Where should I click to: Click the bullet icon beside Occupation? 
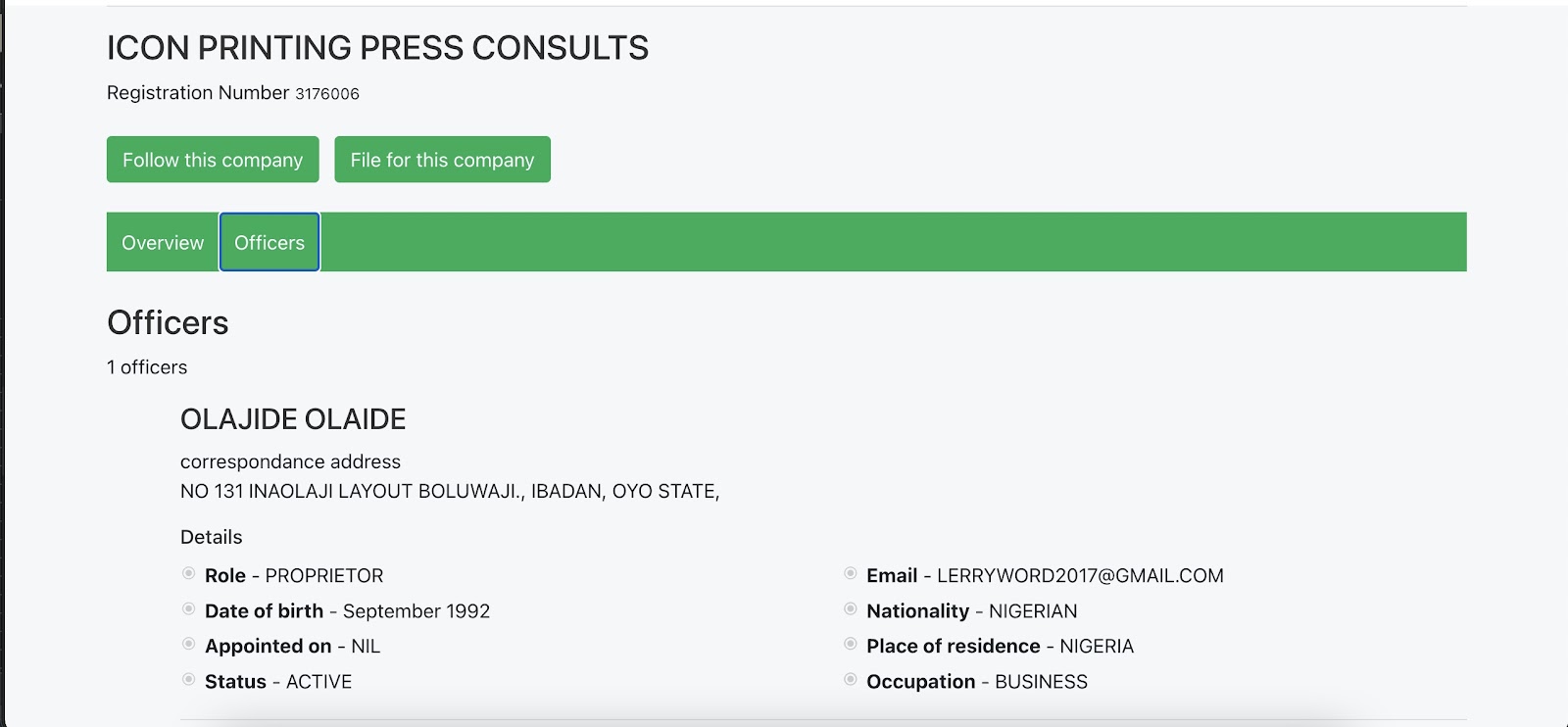851,680
